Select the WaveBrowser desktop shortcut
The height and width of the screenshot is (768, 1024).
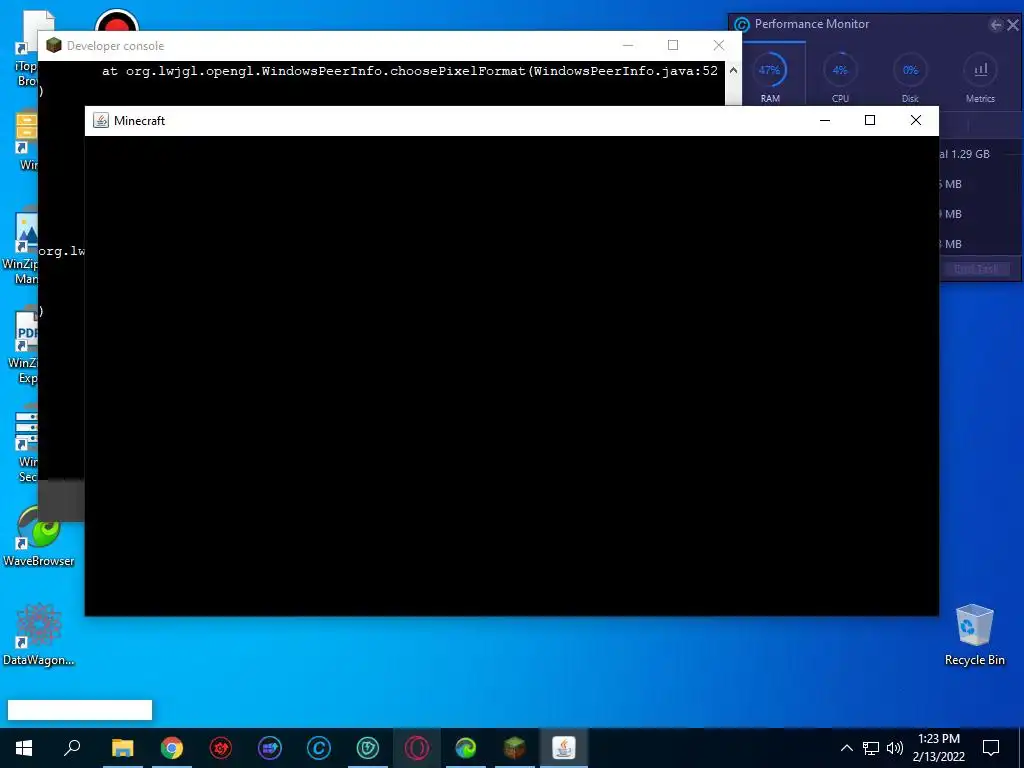pos(39,537)
